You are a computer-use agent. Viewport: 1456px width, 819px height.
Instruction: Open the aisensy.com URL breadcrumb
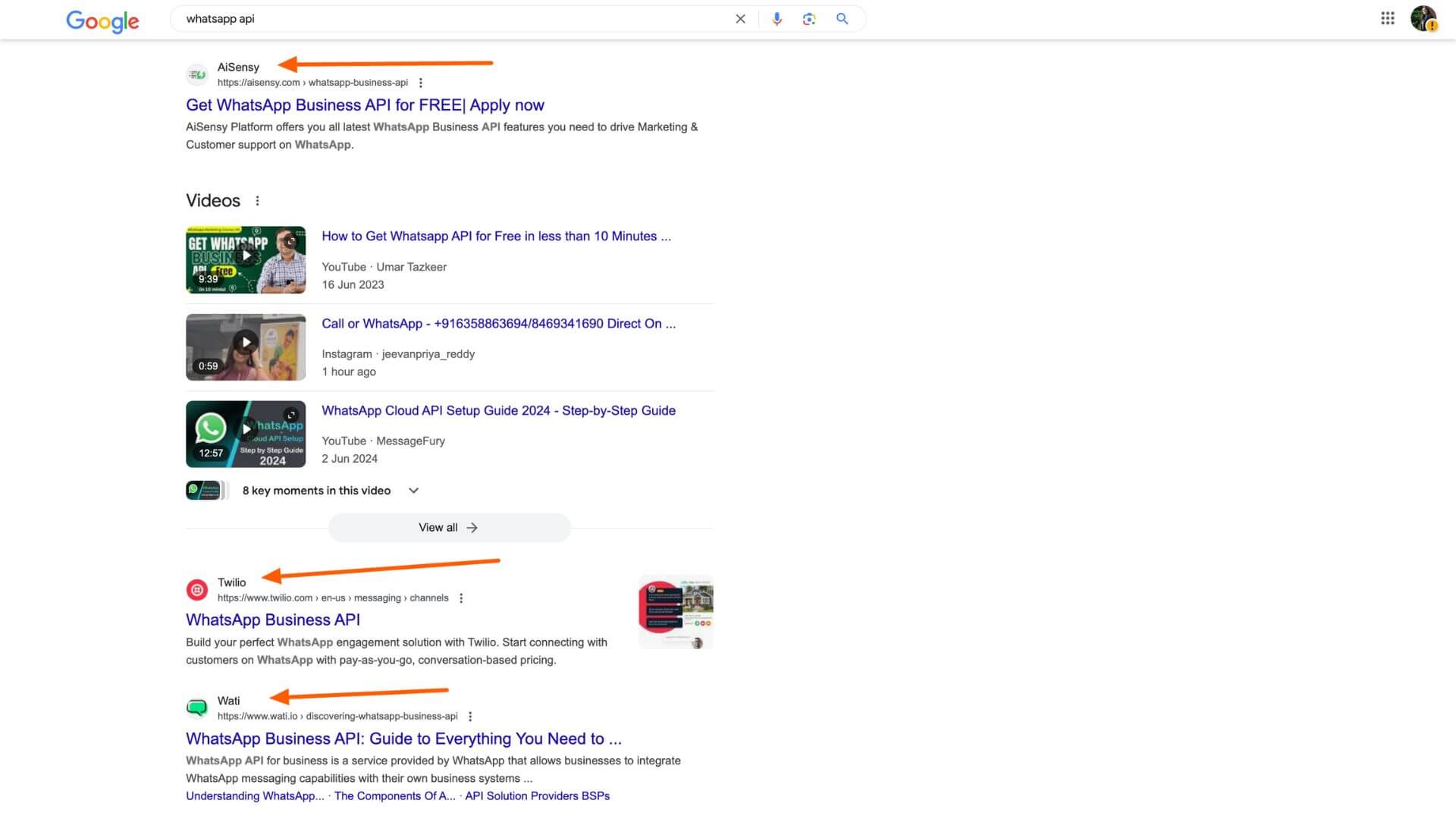(312, 83)
